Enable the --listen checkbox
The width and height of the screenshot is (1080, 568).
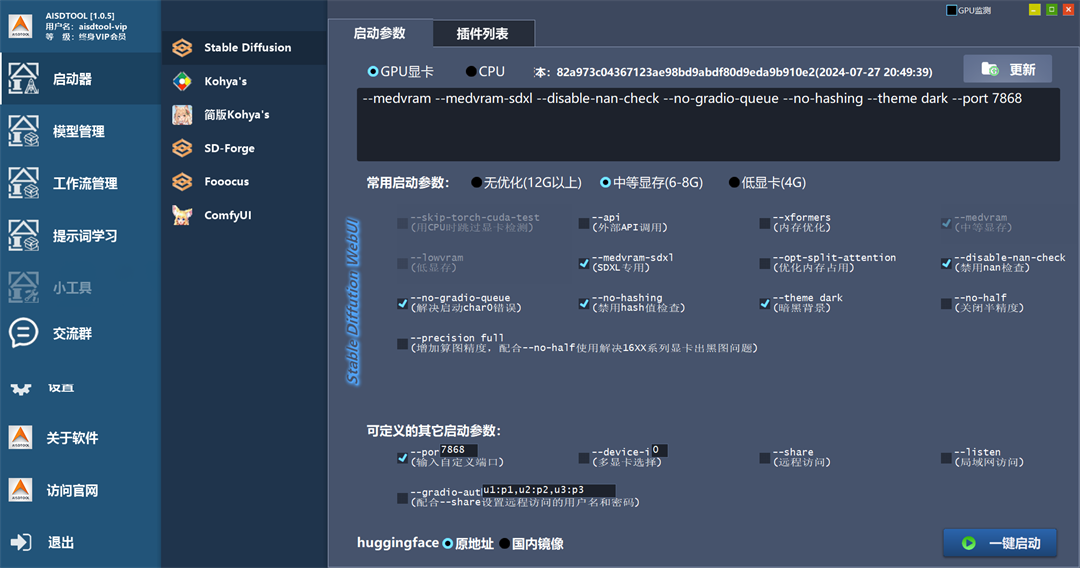[946, 458]
